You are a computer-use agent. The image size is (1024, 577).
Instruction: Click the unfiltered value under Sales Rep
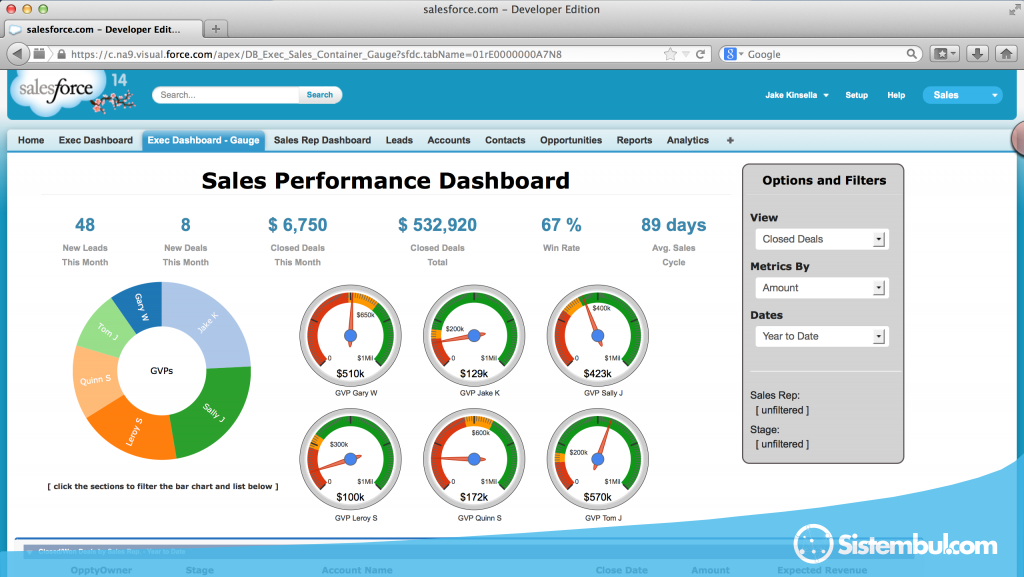pos(782,410)
